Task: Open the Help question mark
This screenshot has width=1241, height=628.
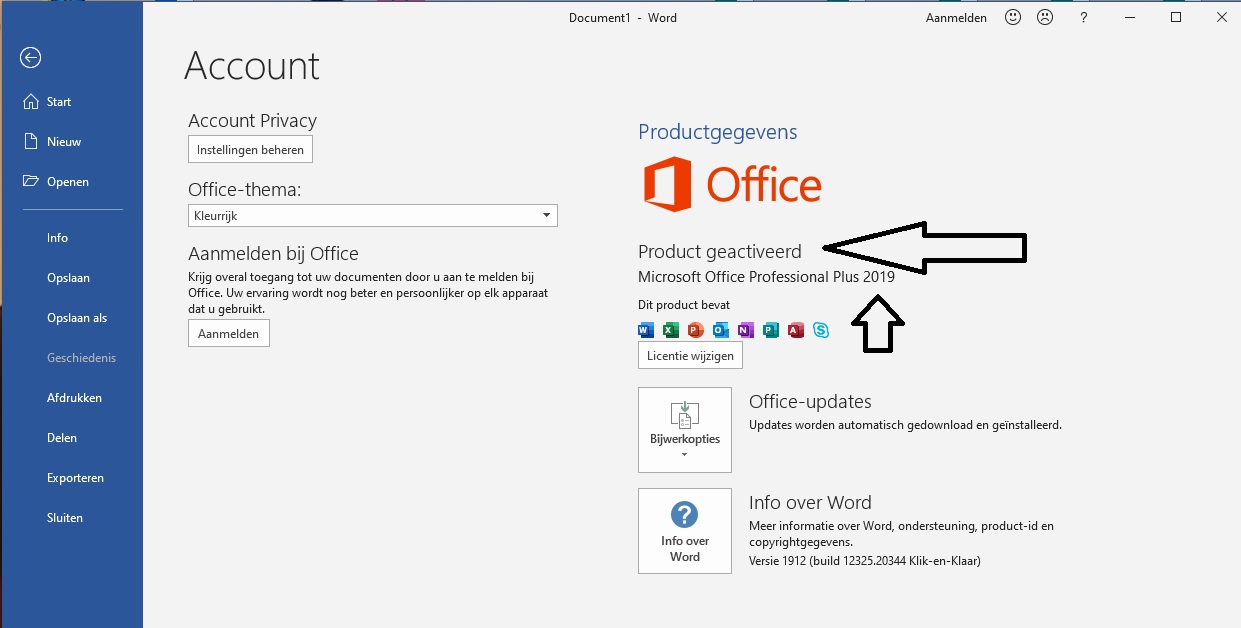Action: coord(1083,18)
